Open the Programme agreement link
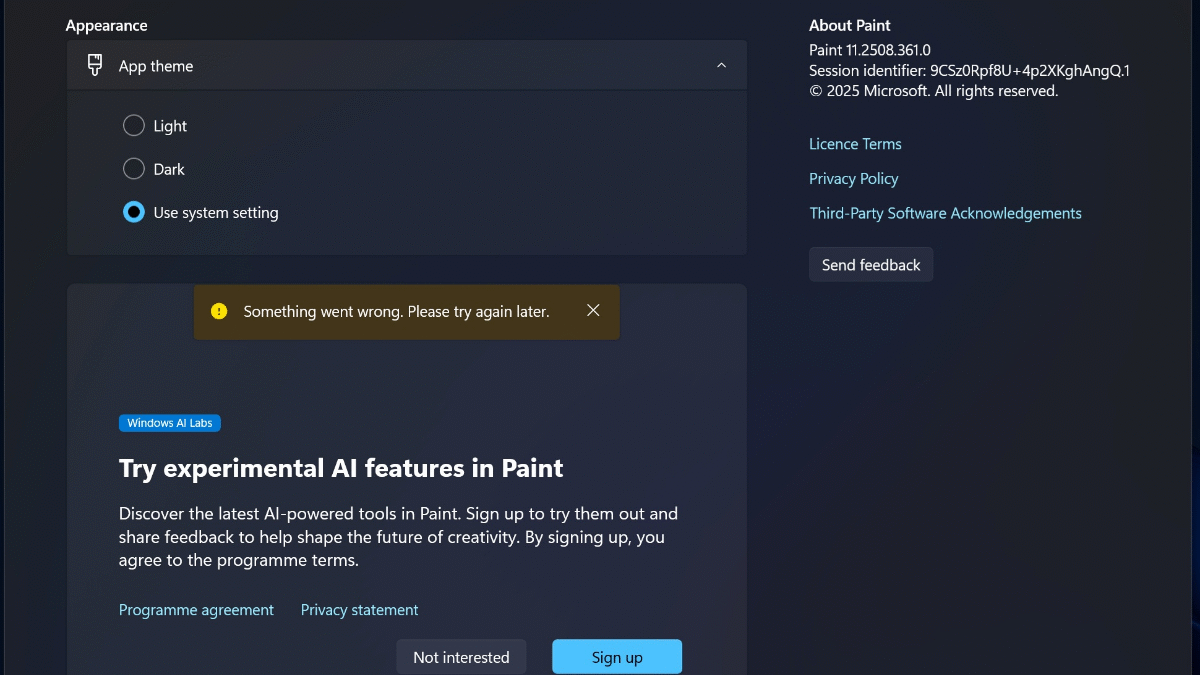This screenshot has width=1200, height=675. pos(196,610)
